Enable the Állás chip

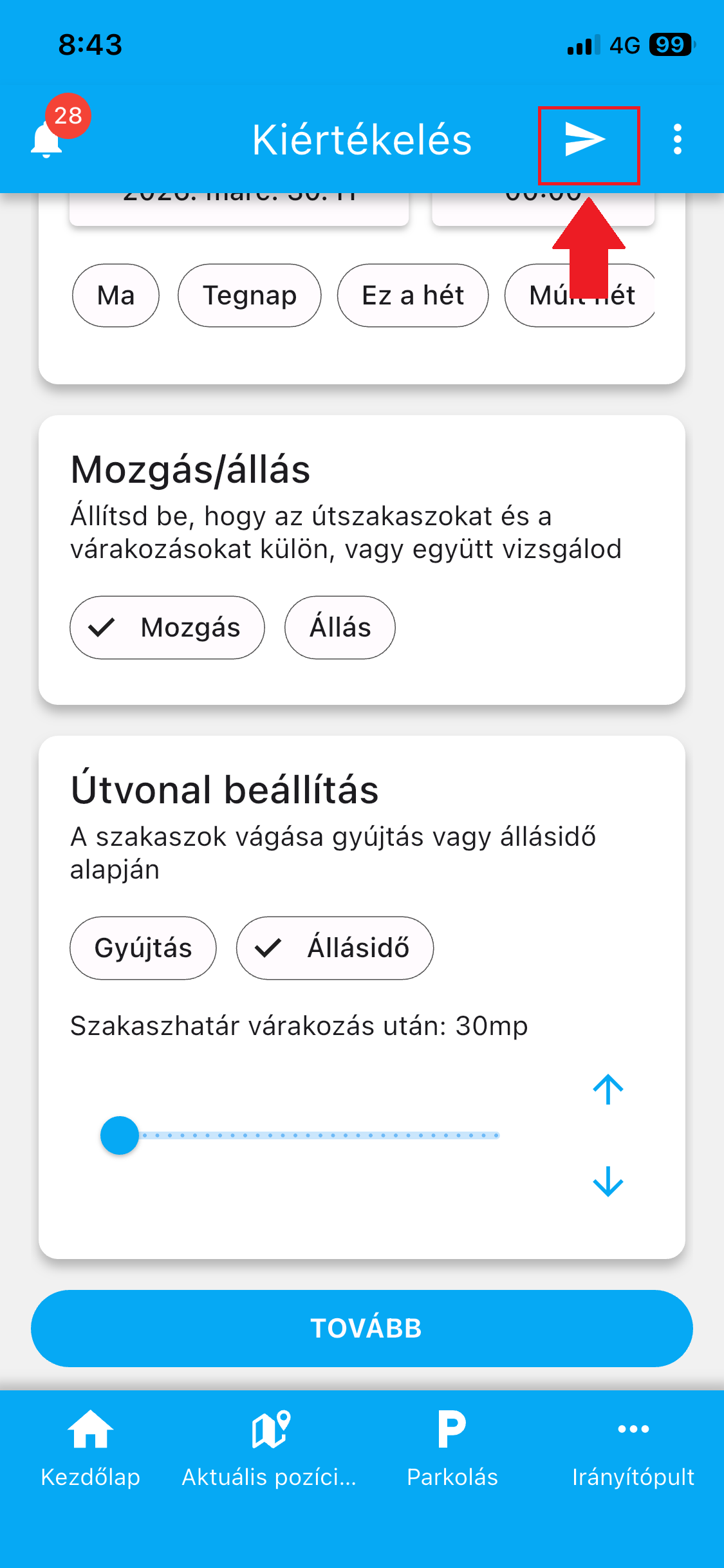click(x=340, y=628)
